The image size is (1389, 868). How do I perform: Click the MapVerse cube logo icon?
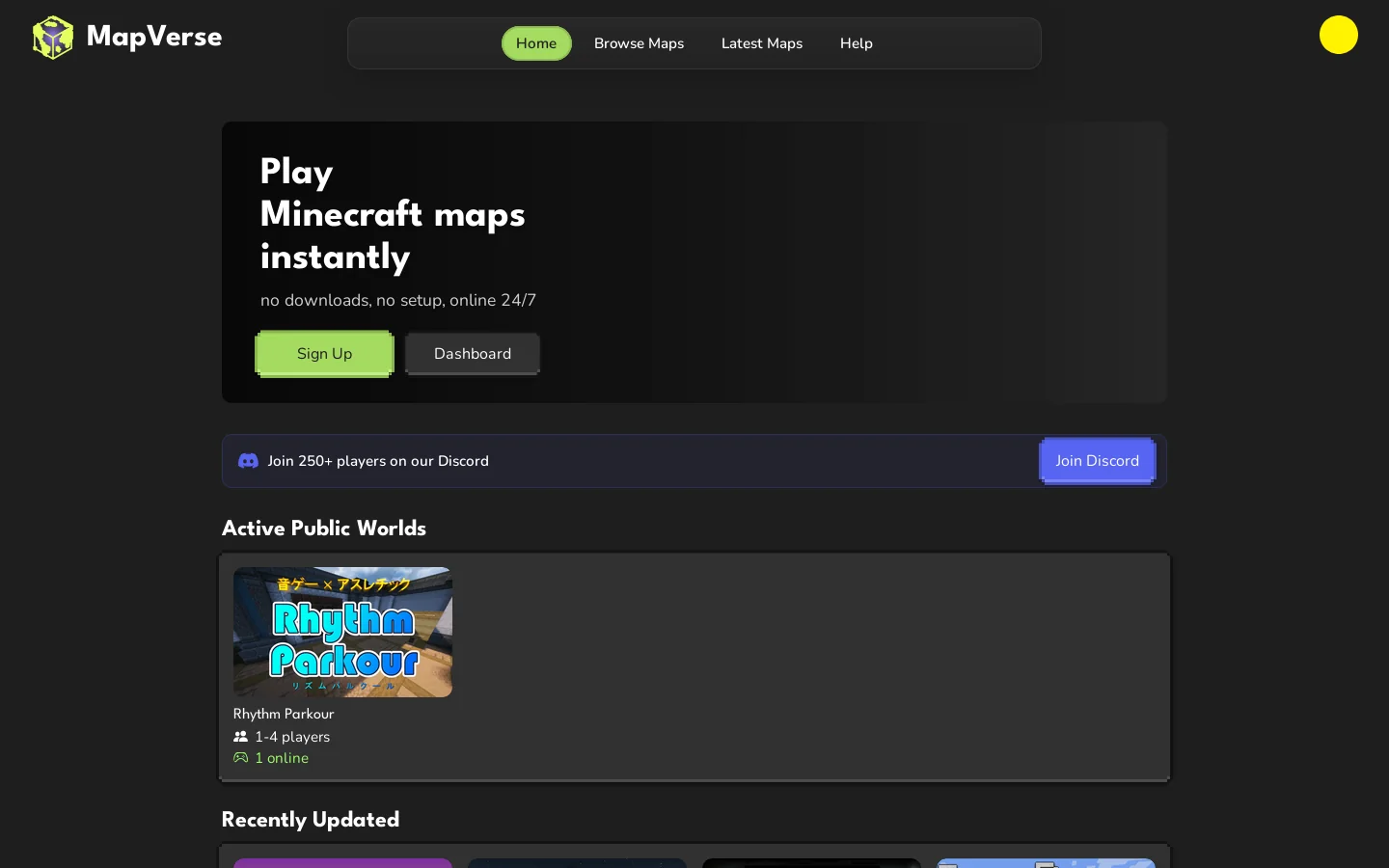(x=53, y=38)
